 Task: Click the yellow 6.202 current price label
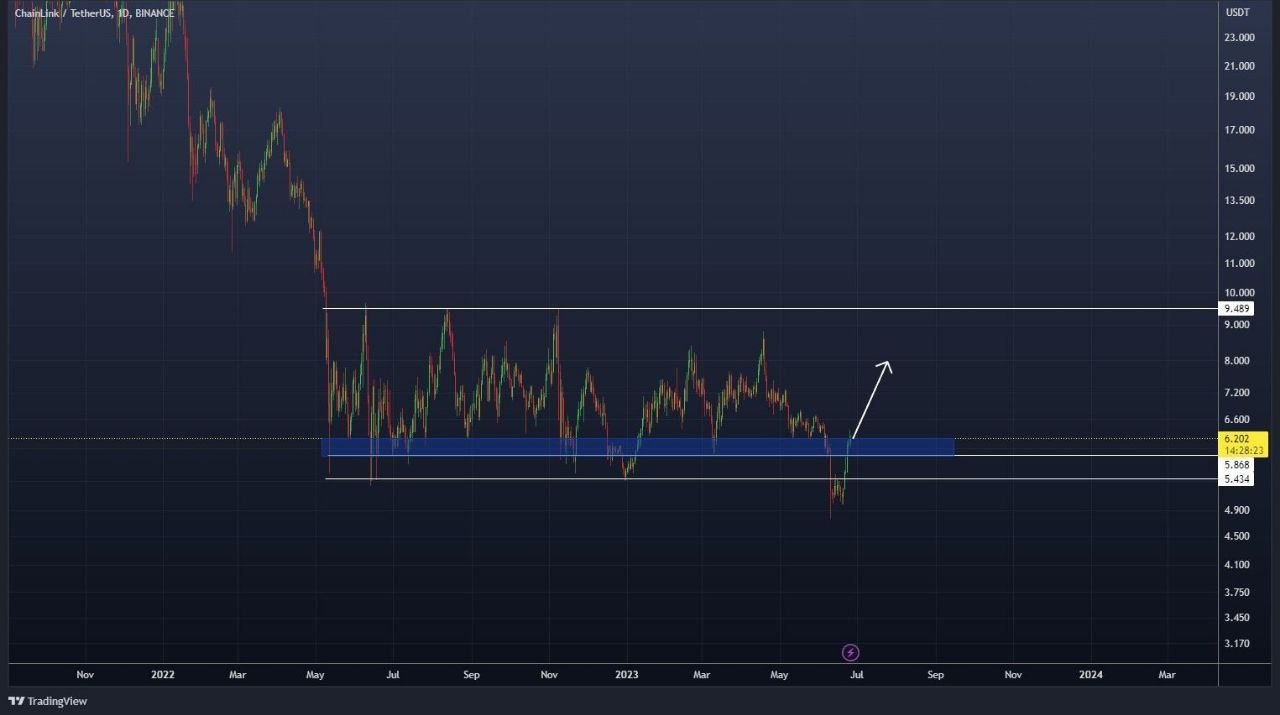[1244, 444]
